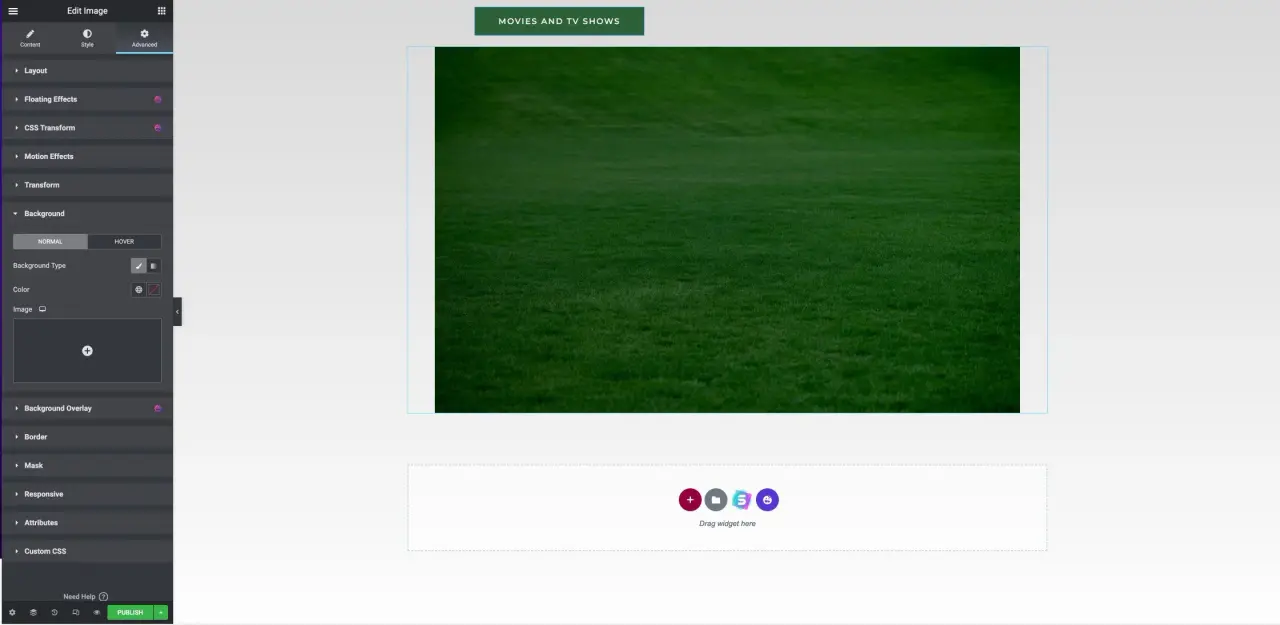Select the Advanced tab

pos(144,38)
